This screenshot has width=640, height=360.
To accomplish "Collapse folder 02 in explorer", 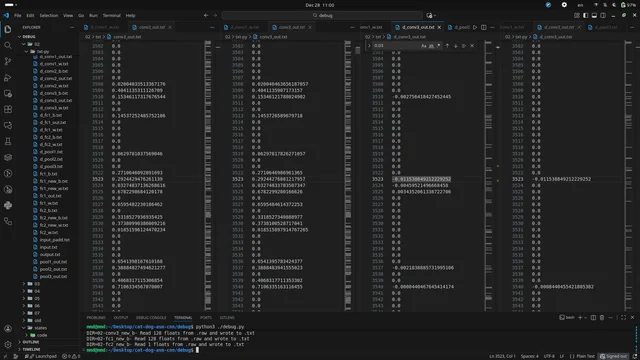I will [x=24, y=44].
